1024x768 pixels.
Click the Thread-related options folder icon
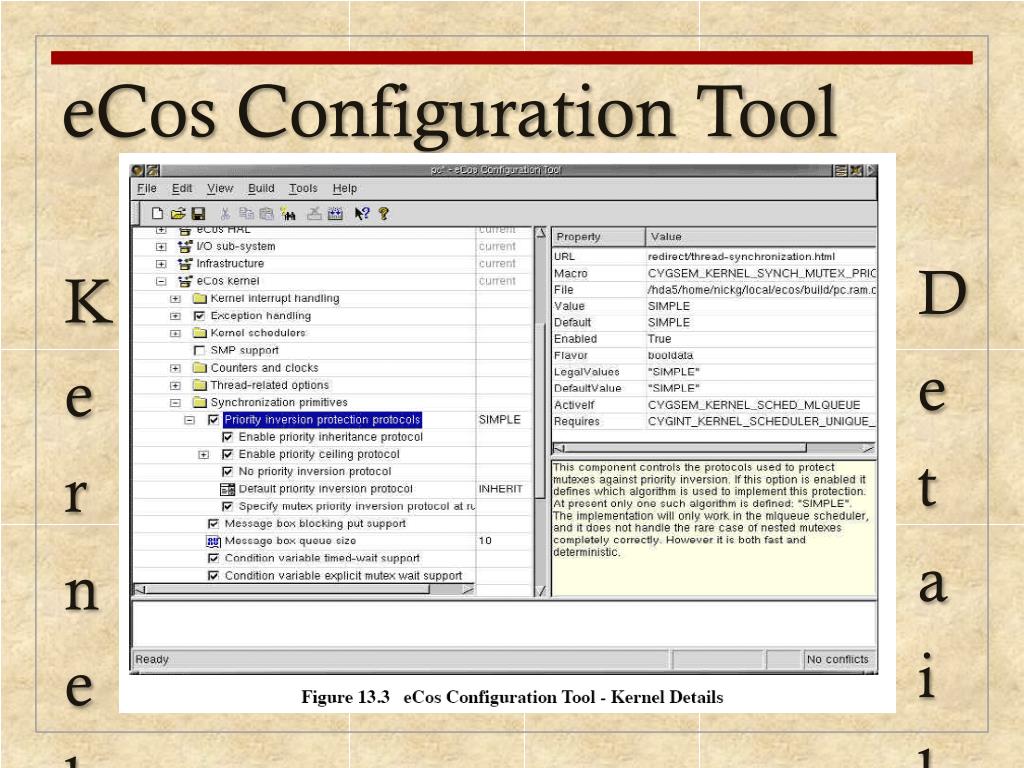point(200,385)
